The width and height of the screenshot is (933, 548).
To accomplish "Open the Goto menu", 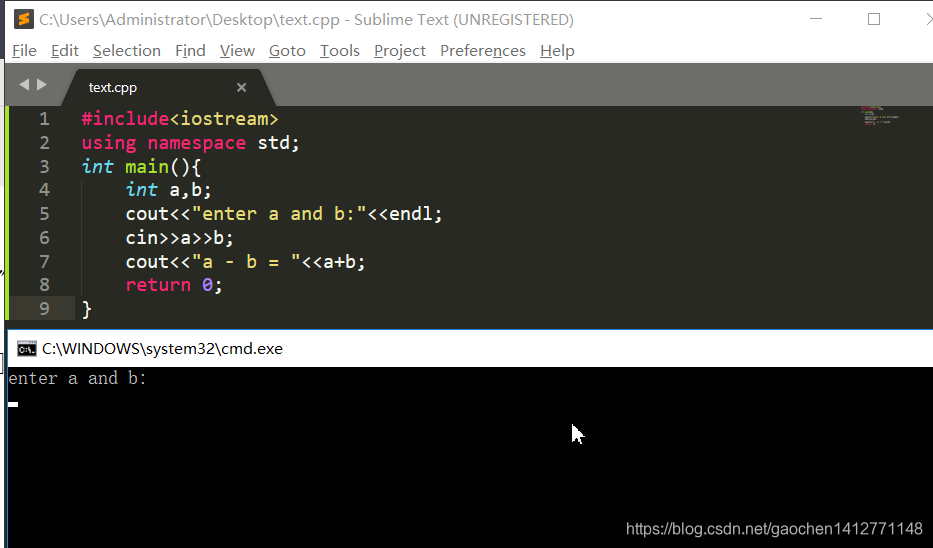I will (x=287, y=51).
